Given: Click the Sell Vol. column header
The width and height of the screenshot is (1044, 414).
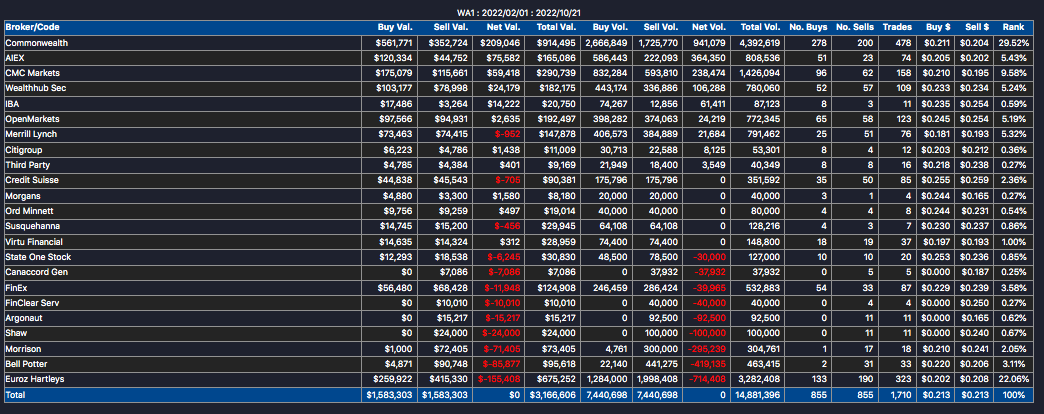Looking at the screenshot, I should click(x=660, y=27).
